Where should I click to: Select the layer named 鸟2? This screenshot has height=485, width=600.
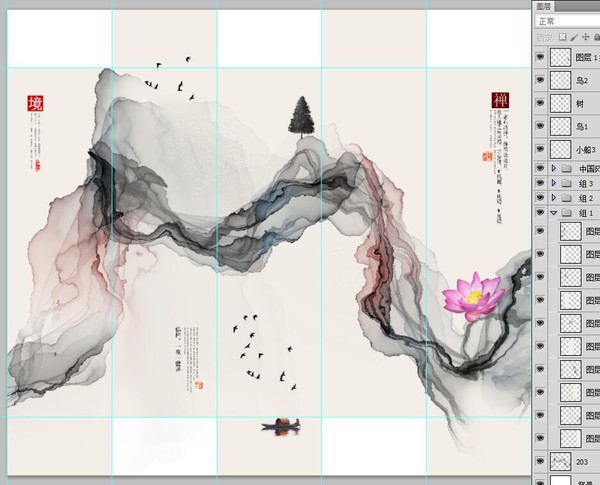tap(582, 81)
